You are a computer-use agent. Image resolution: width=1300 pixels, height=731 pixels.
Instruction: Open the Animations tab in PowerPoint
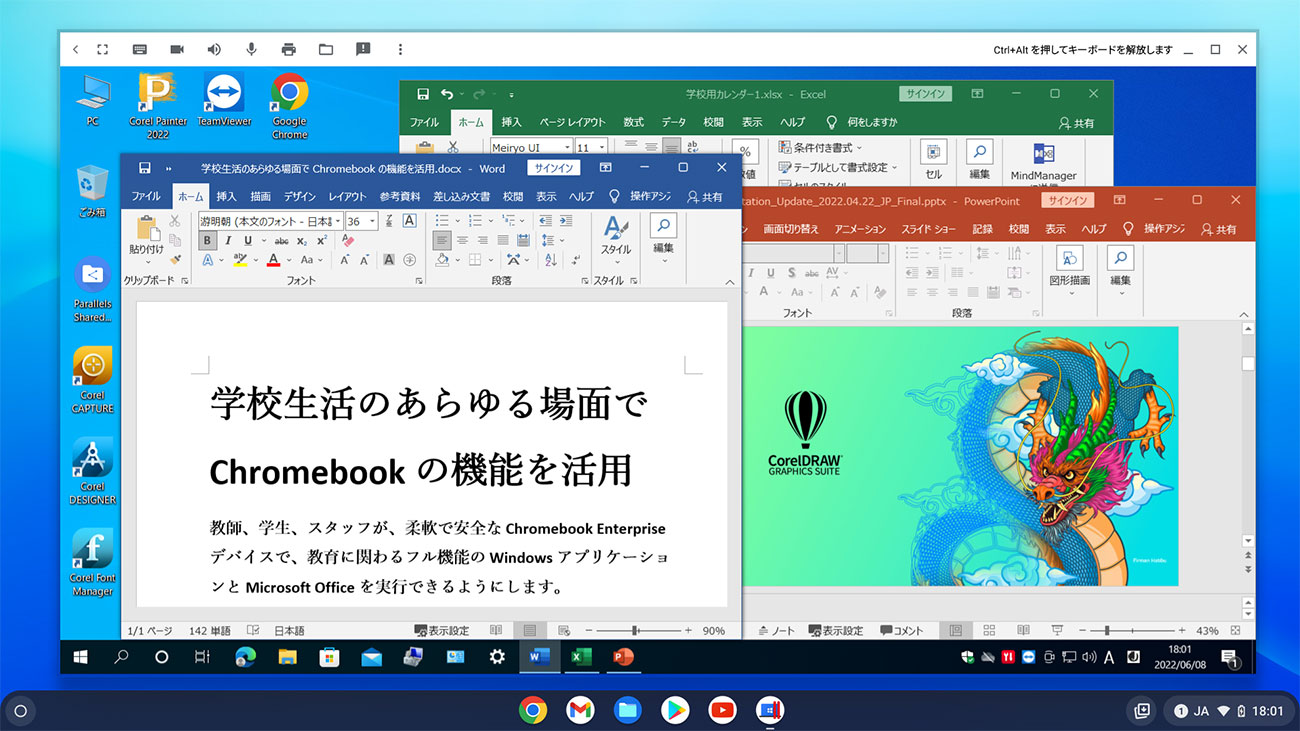click(x=860, y=229)
